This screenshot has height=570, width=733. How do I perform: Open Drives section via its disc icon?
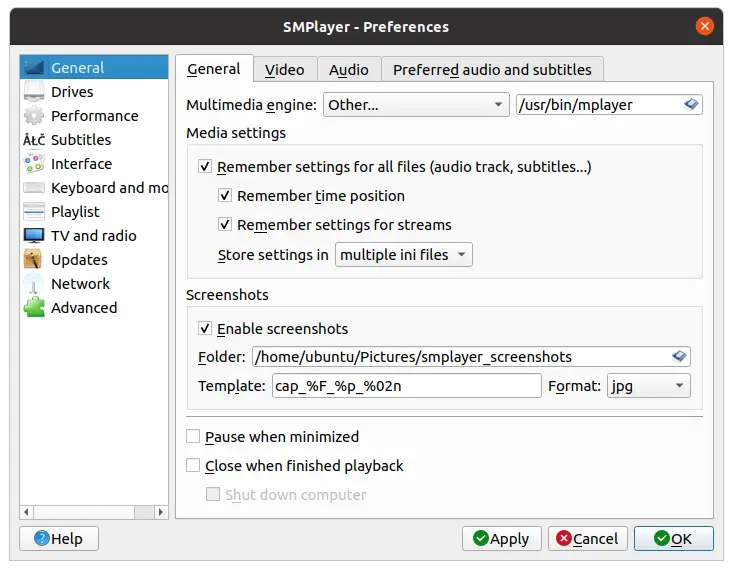[34, 91]
